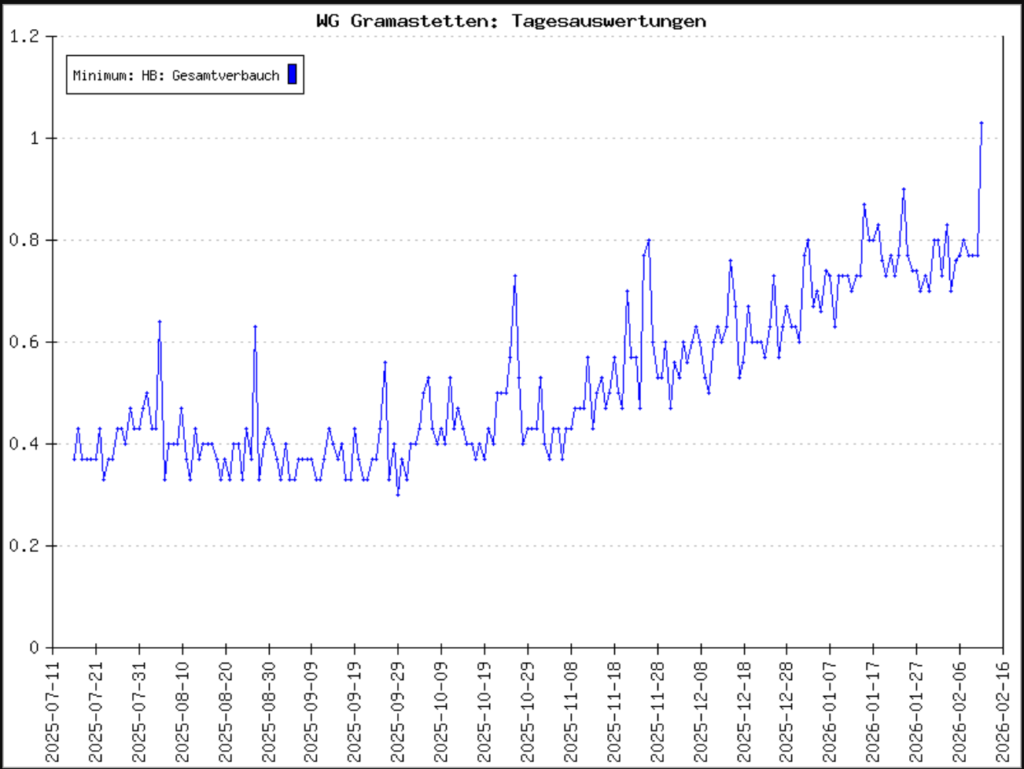Click the blue legend color swatch
The image size is (1024, 769).
tap(292, 74)
